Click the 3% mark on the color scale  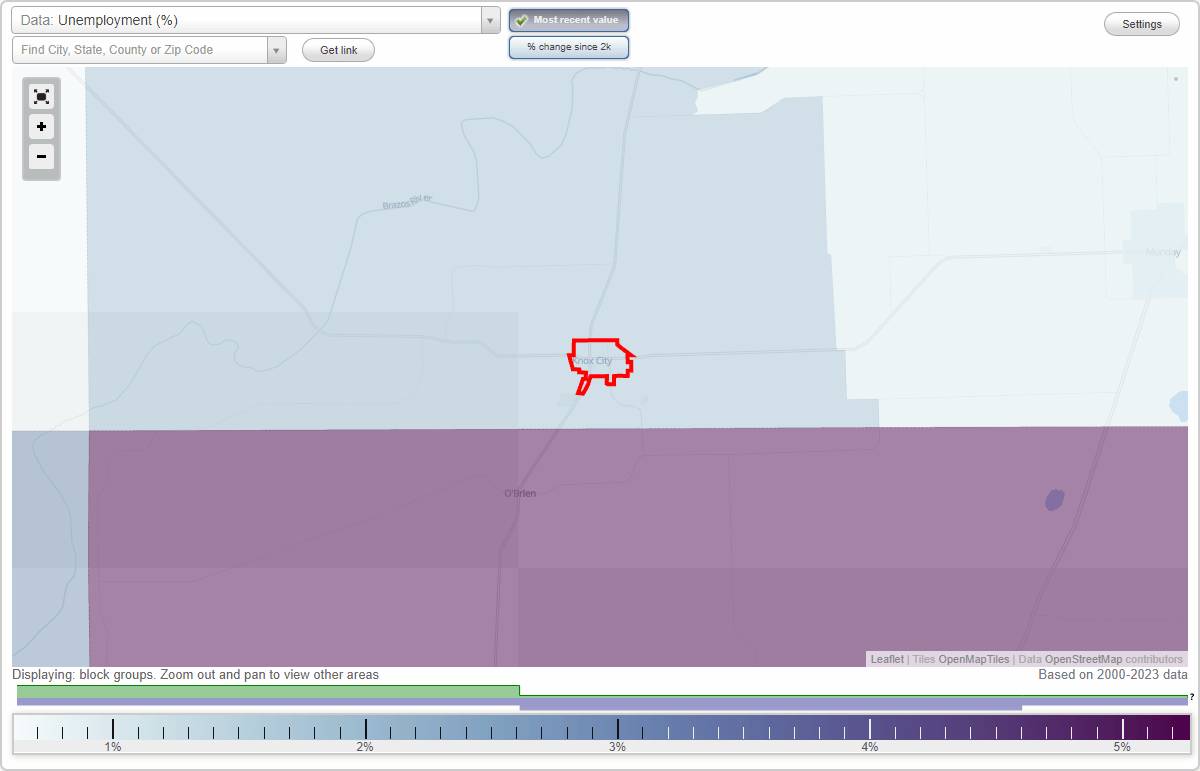(x=618, y=747)
